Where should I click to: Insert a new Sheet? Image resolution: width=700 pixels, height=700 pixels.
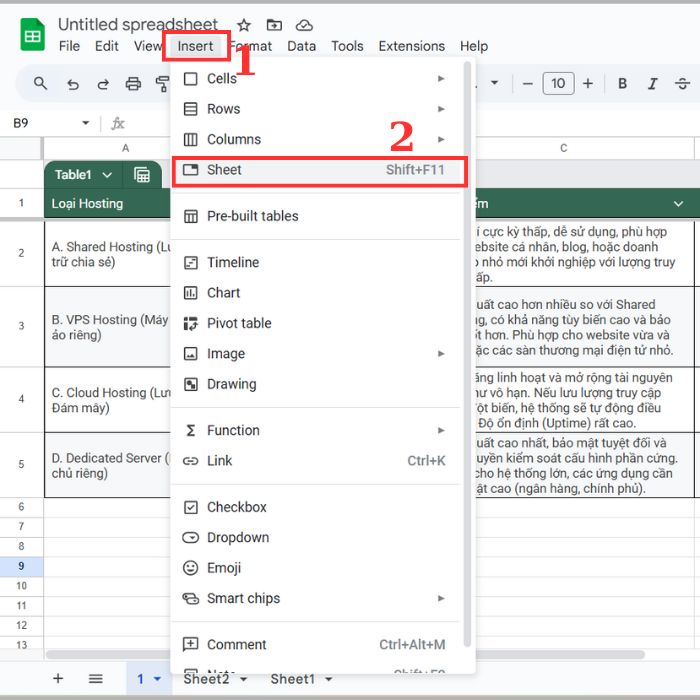[x=317, y=170]
